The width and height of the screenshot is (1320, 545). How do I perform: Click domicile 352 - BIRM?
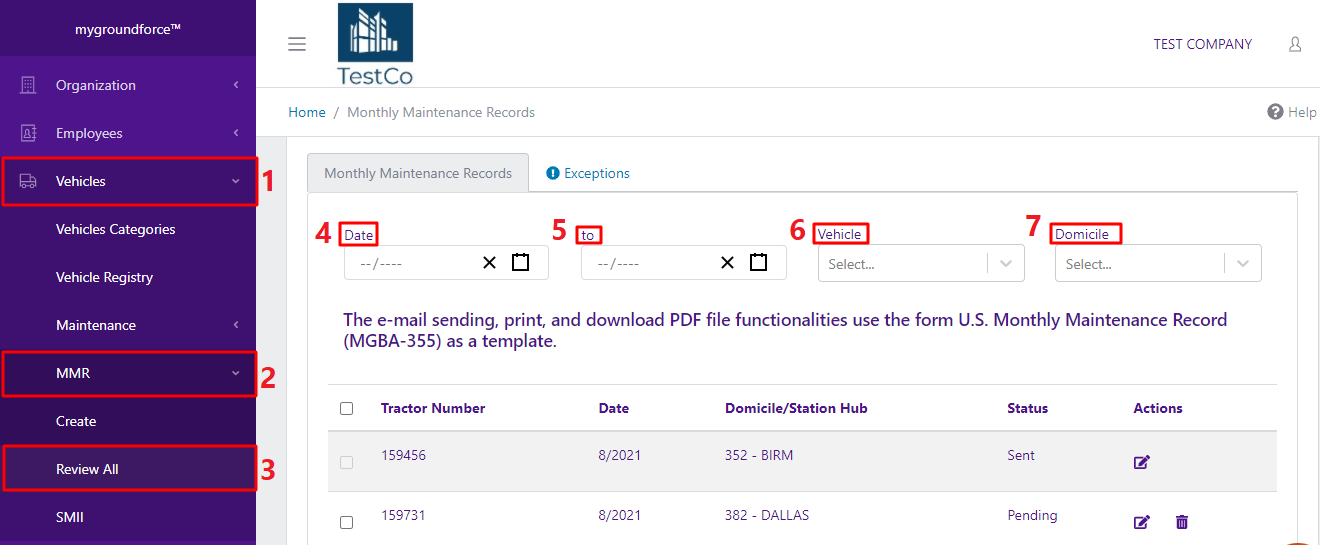coord(761,455)
